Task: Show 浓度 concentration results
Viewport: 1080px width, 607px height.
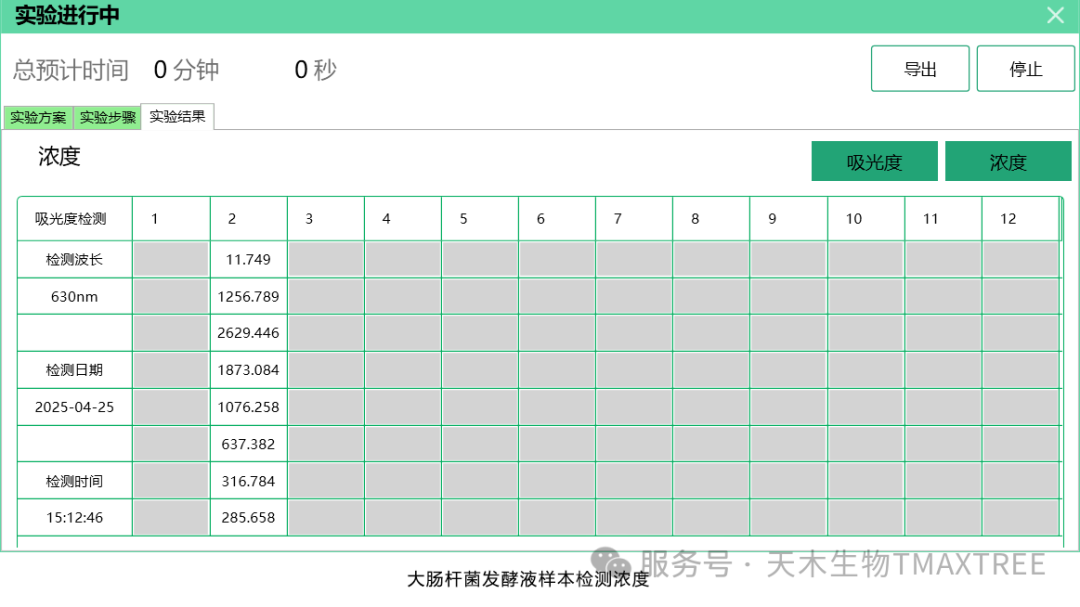Action: tap(1007, 162)
